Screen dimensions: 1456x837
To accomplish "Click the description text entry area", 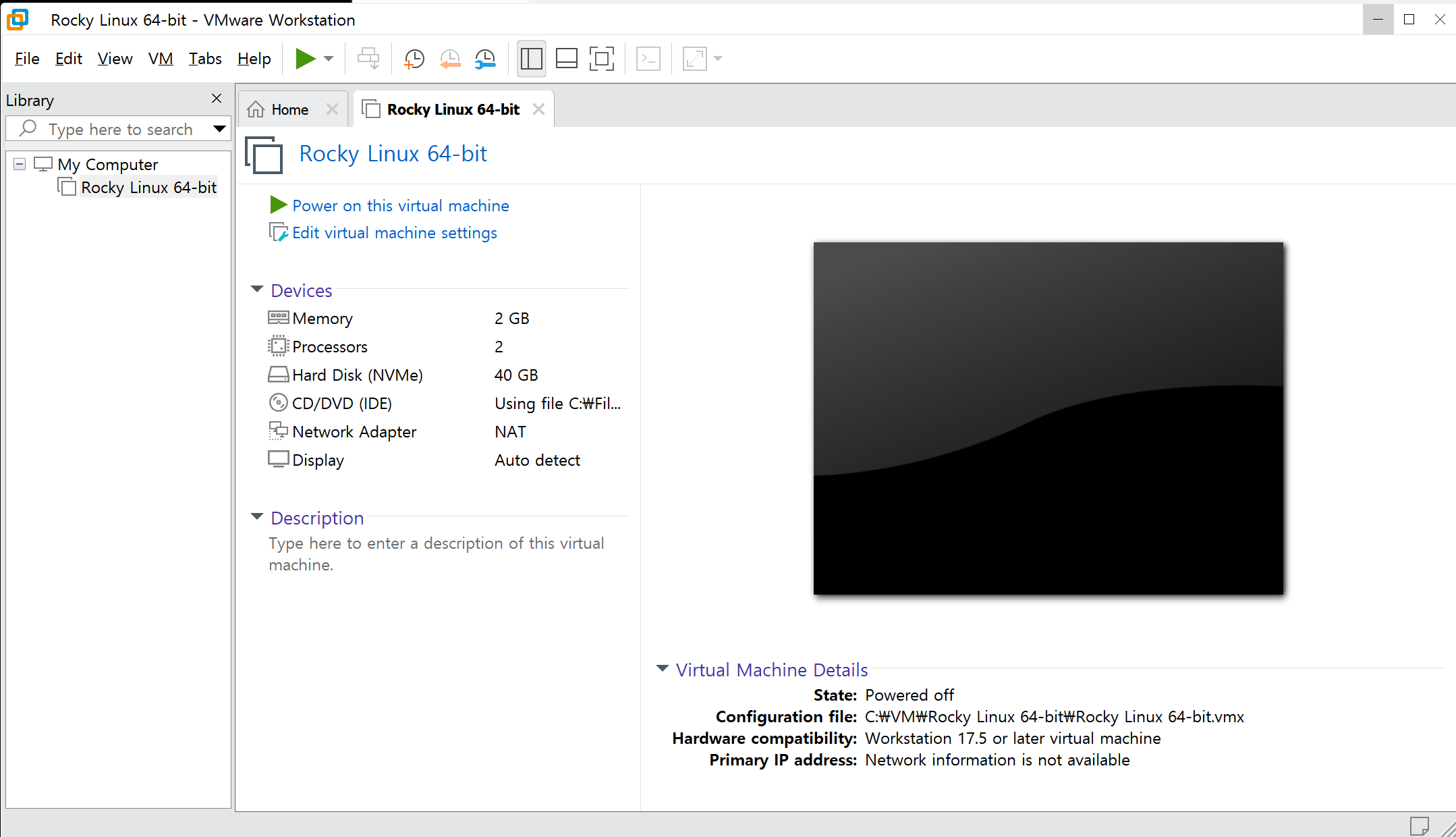I will [436, 554].
